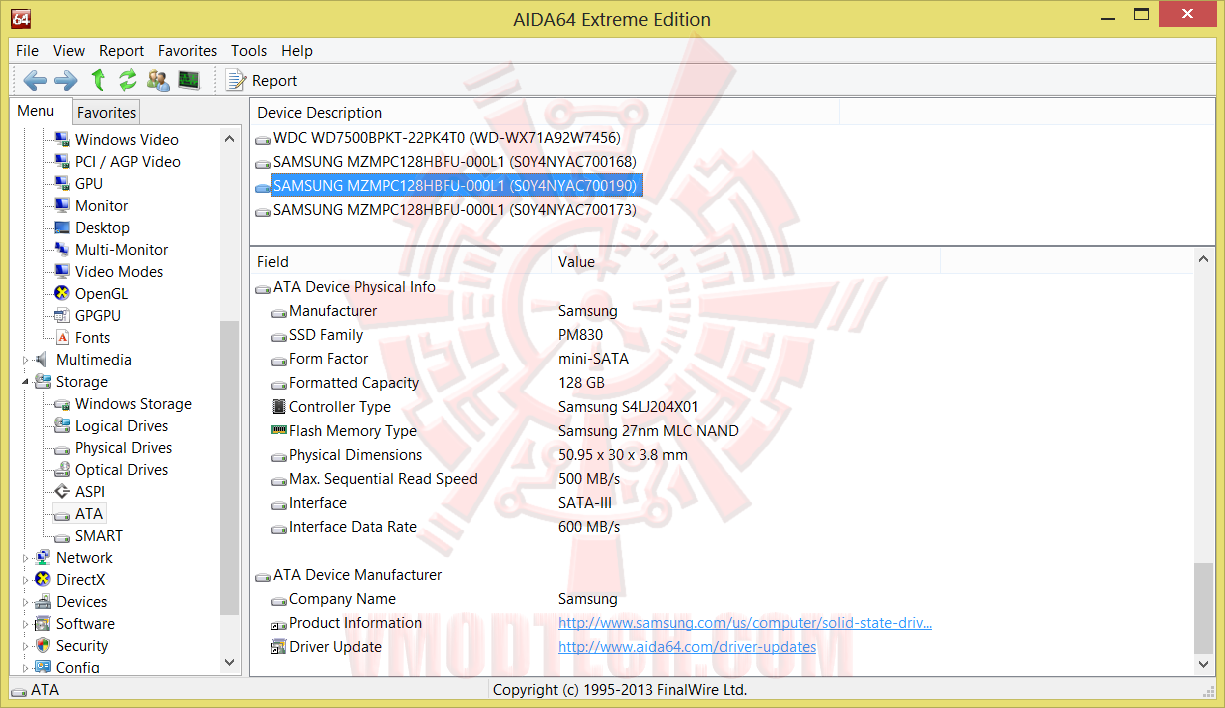Open the Monitor page in tree
The height and width of the screenshot is (708, 1225).
point(101,206)
